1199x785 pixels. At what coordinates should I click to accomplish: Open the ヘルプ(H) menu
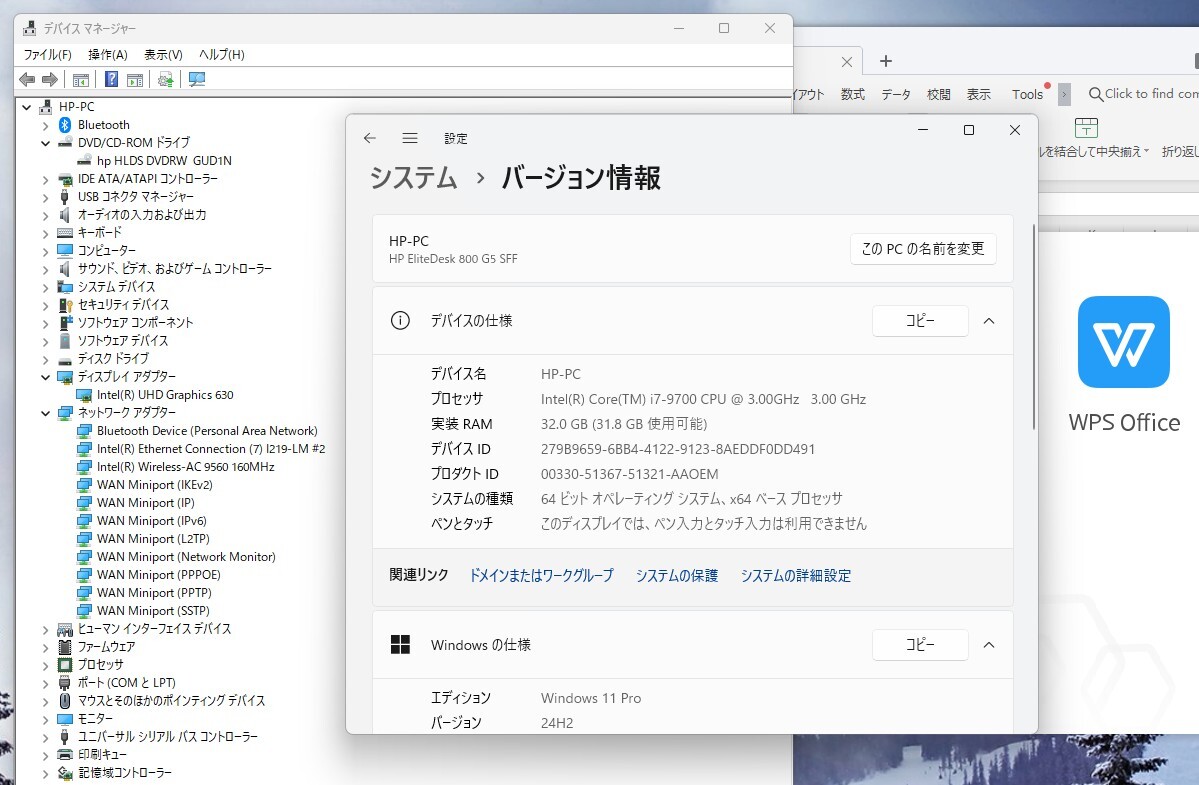coord(222,55)
